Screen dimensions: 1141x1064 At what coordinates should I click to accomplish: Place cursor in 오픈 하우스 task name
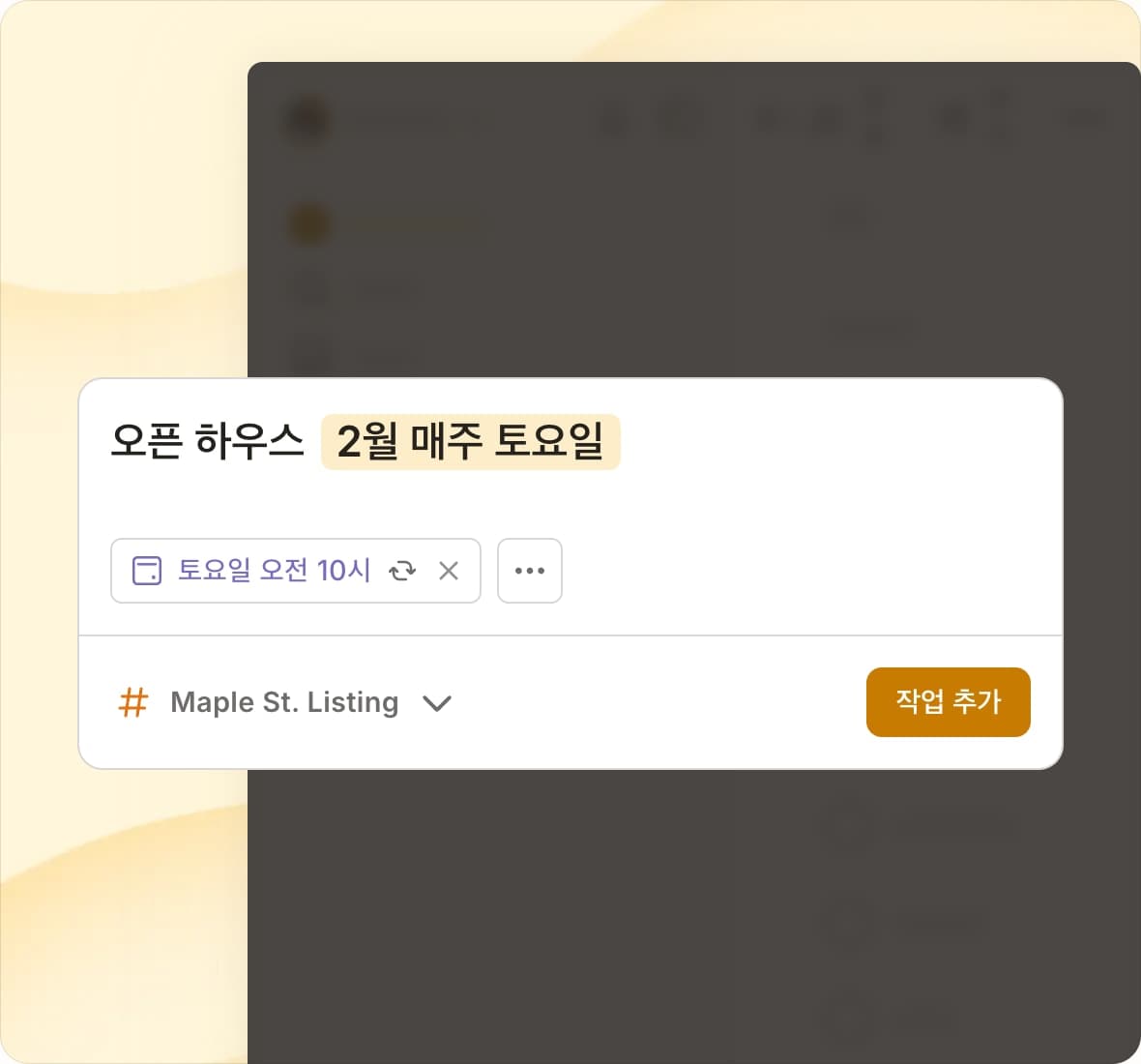point(207,441)
